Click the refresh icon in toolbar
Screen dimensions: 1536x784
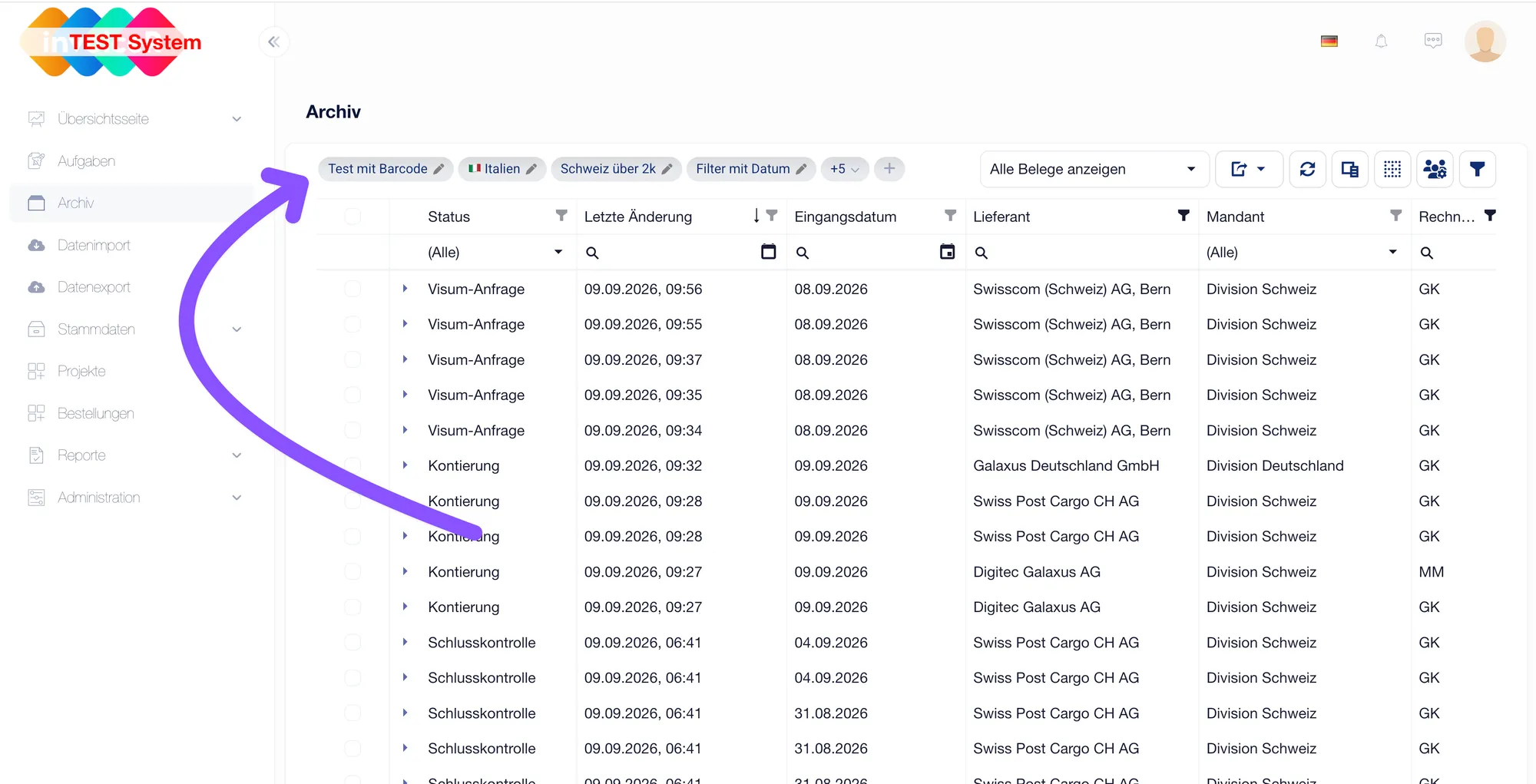pyautogui.click(x=1307, y=169)
